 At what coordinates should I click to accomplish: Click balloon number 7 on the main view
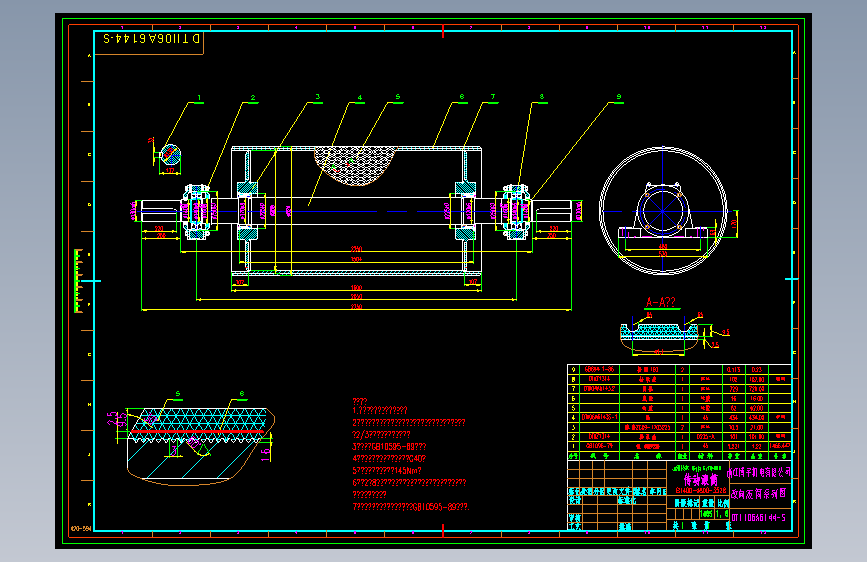click(x=493, y=97)
